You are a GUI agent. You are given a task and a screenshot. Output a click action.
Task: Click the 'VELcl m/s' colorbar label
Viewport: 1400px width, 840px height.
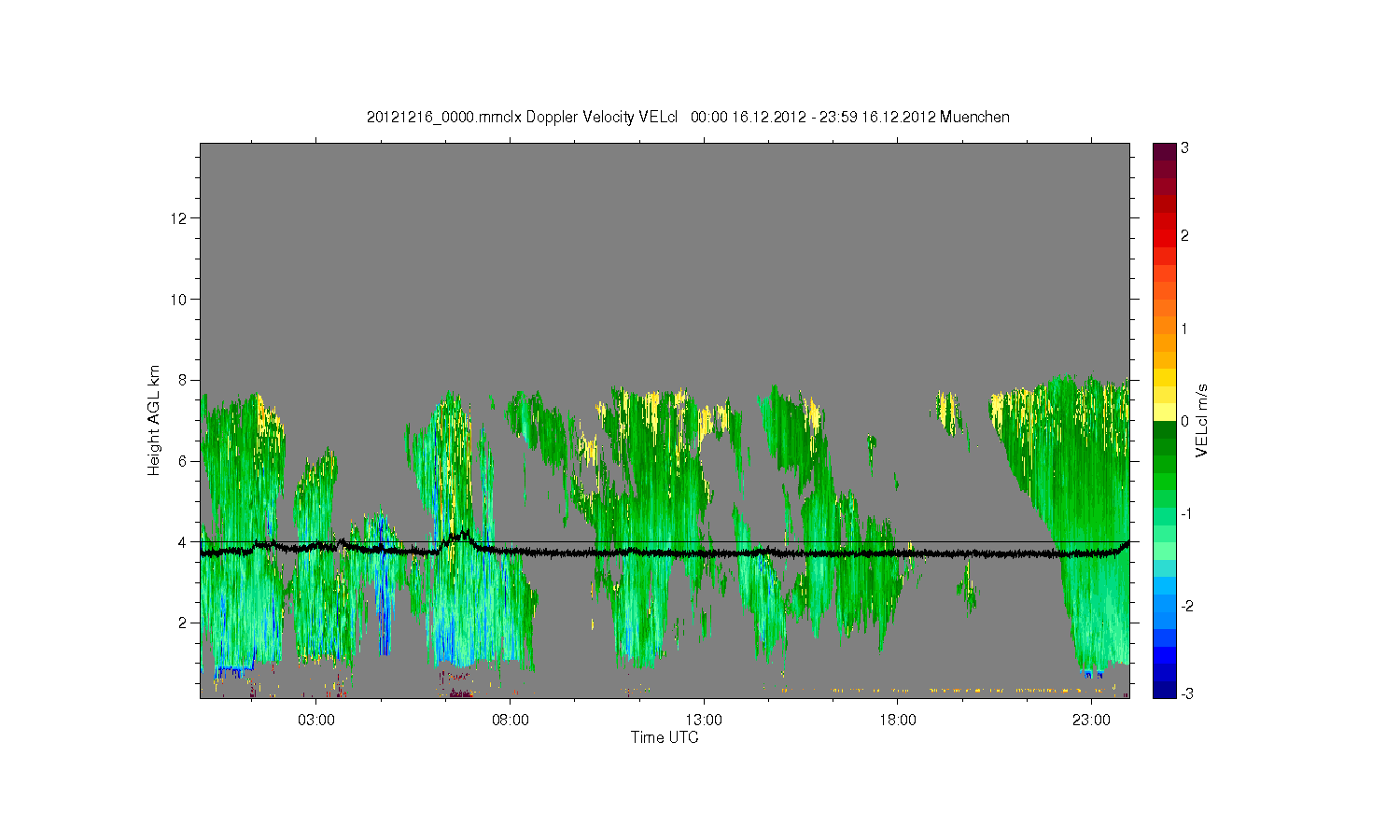1202,420
